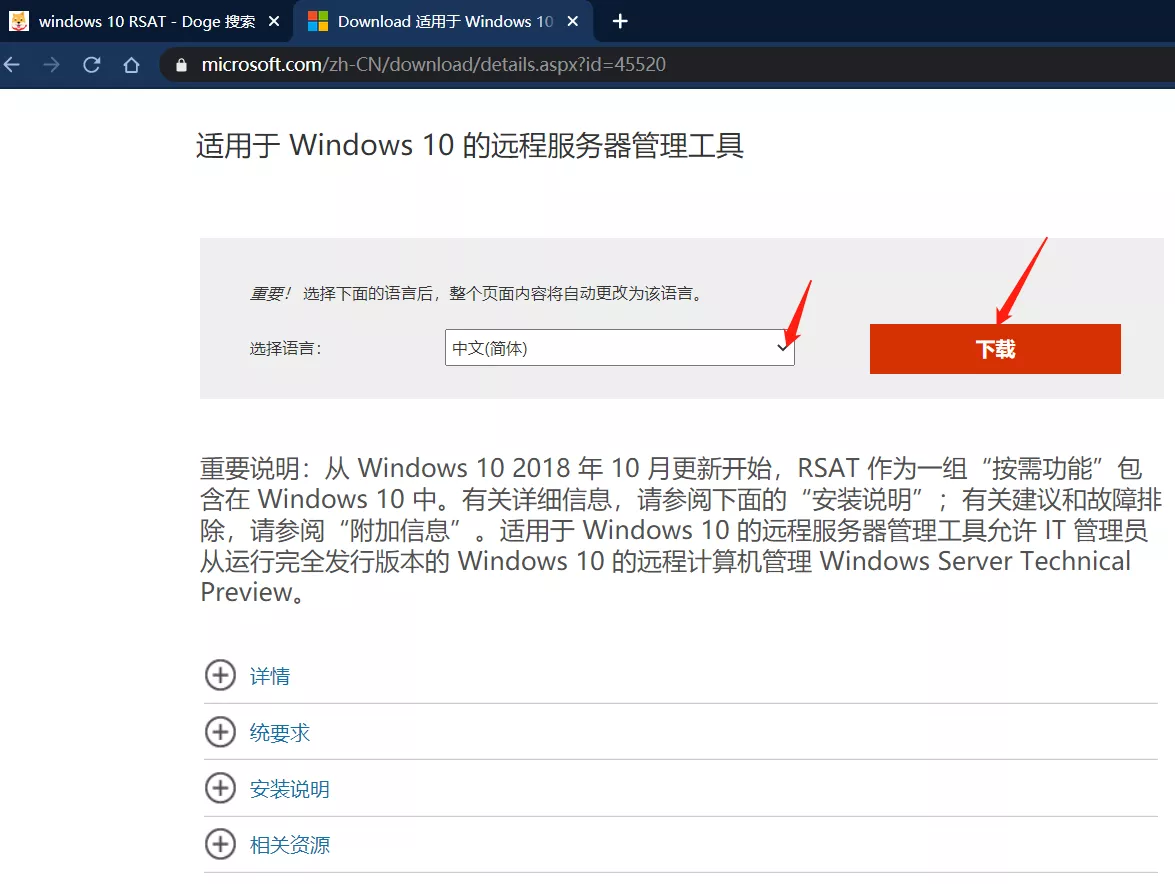Click the page title heading text
This screenshot has width=1175, height=884.
pyautogui.click(x=469, y=146)
